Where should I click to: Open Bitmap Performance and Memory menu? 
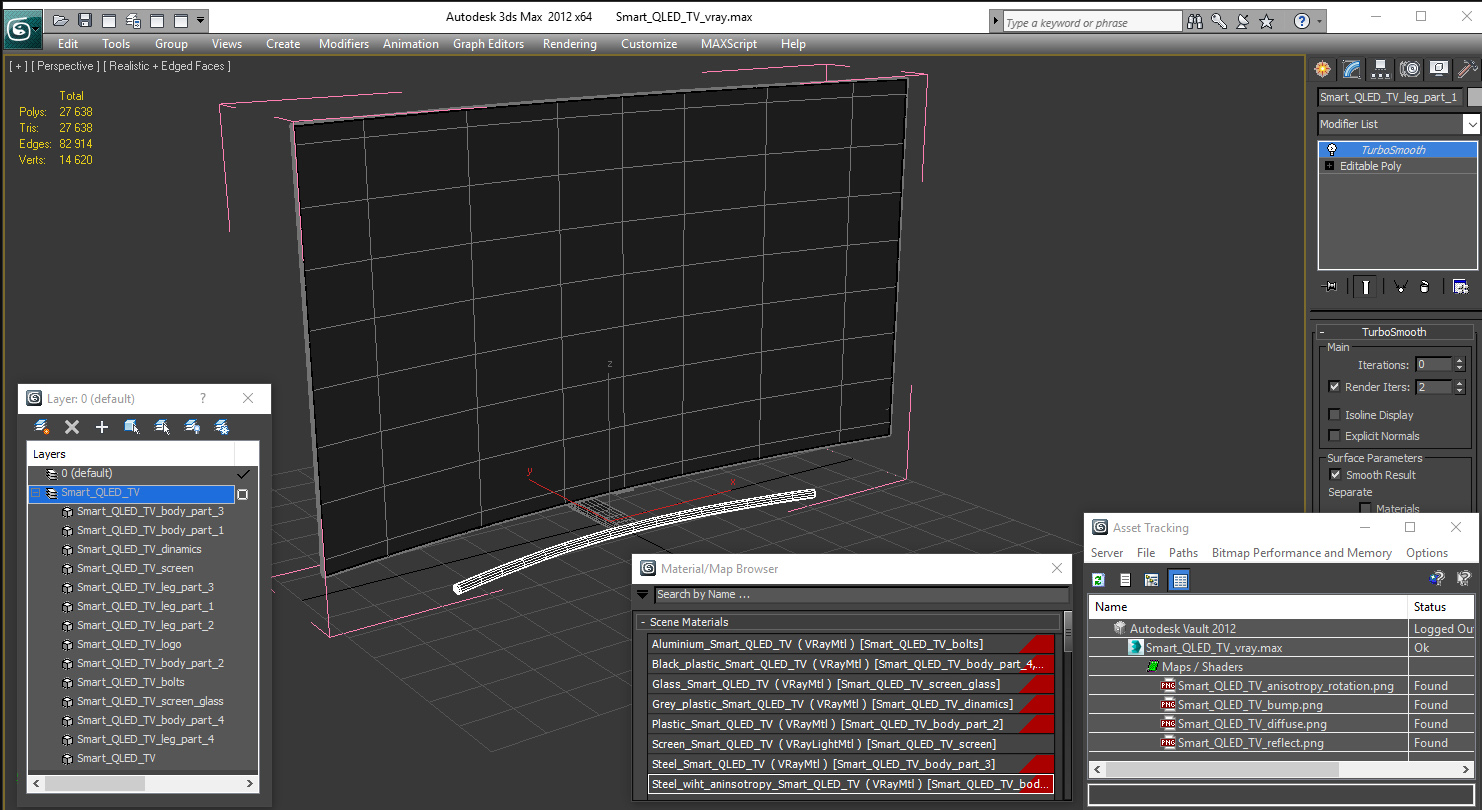tap(1302, 553)
